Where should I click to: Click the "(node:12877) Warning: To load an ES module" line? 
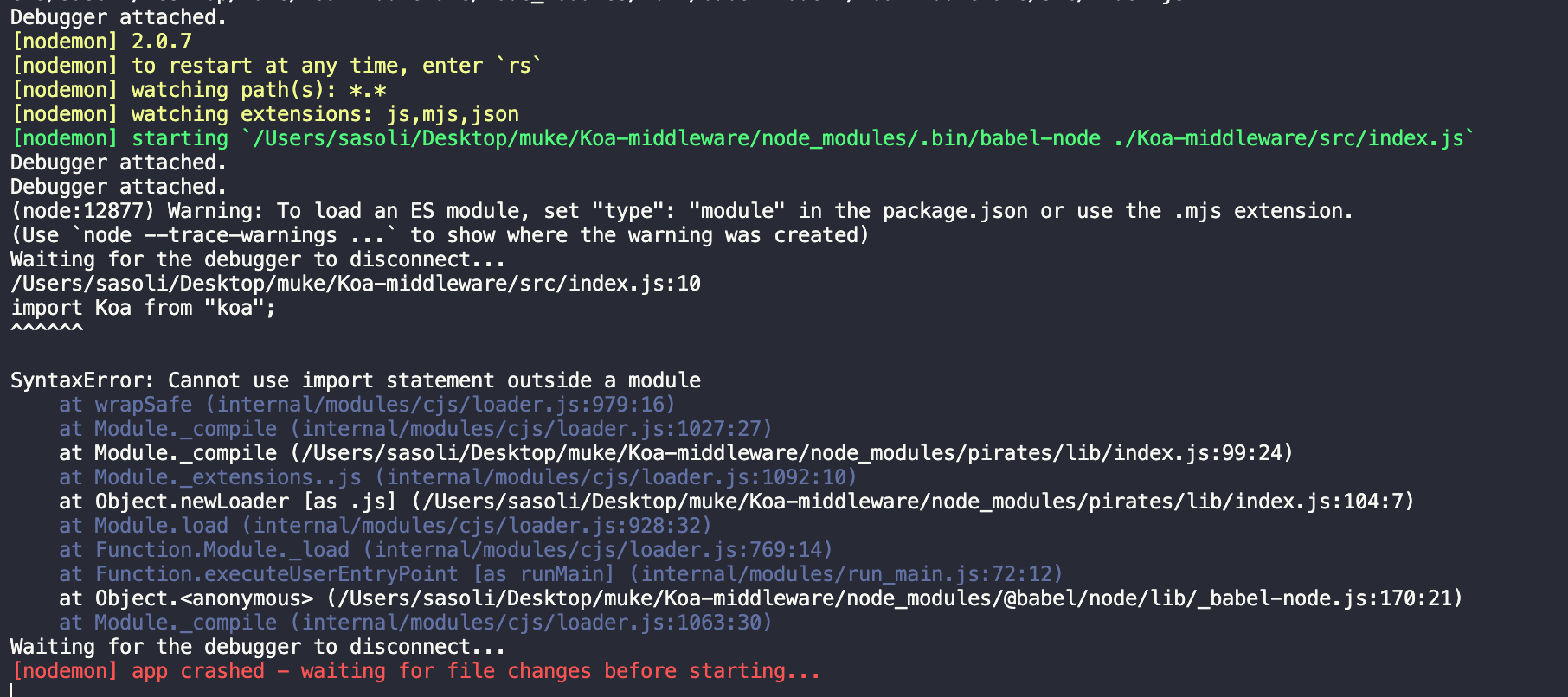tap(682, 211)
